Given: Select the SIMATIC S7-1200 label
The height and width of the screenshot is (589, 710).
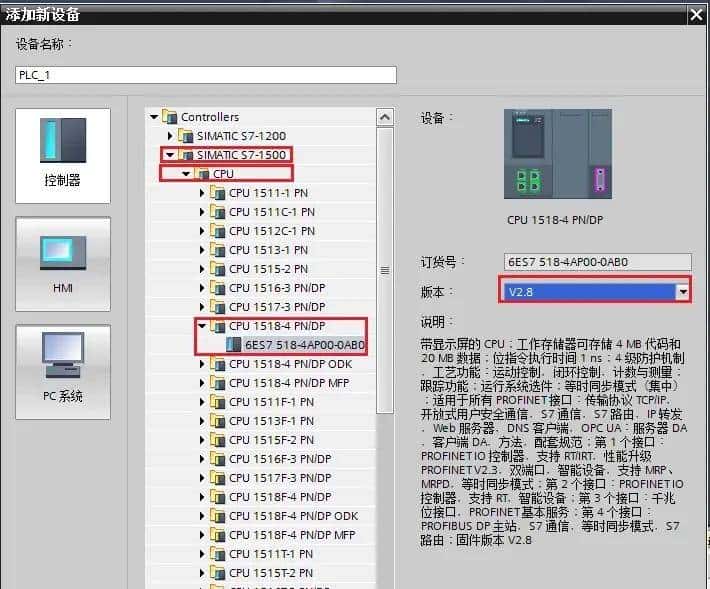Looking at the screenshot, I should (241, 136).
